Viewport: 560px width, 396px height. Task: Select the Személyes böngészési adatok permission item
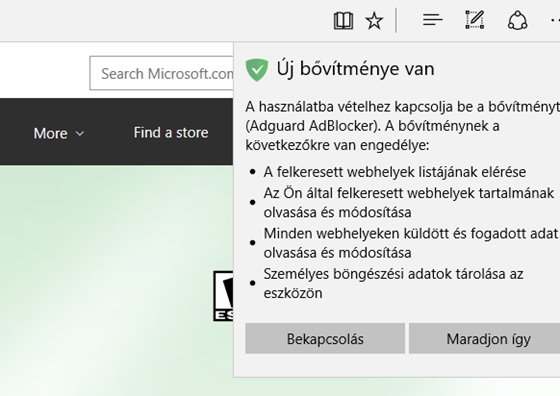point(393,284)
